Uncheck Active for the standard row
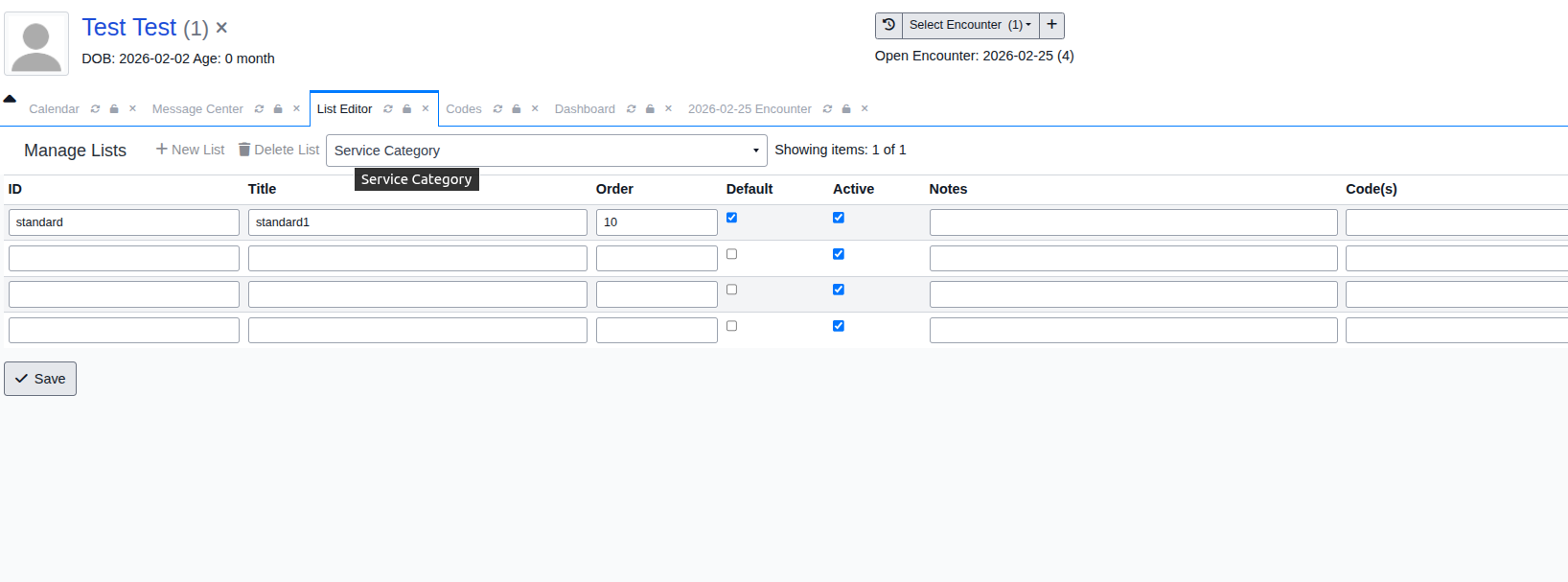The width and height of the screenshot is (1568, 582). [839, 218]
